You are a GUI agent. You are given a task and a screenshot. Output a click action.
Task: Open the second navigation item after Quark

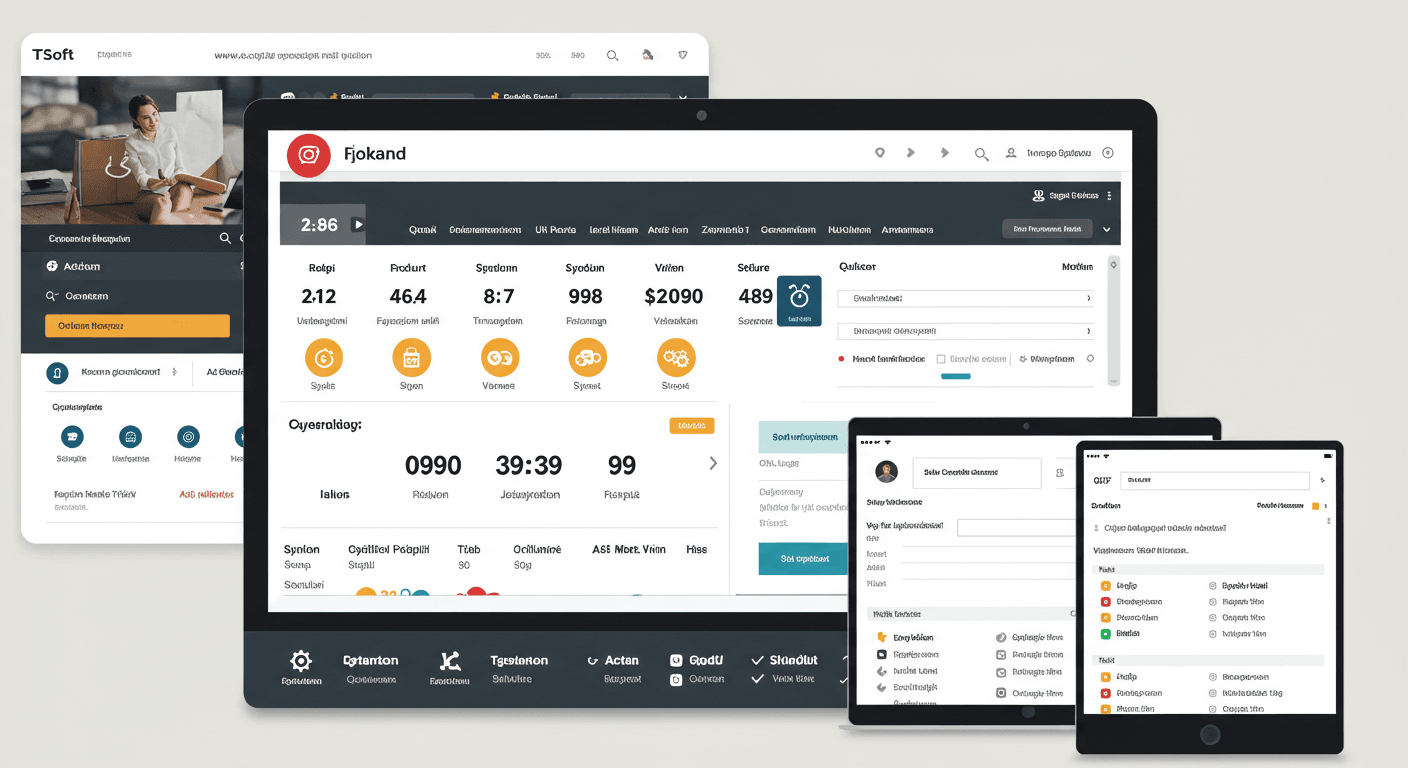(485, 230)
